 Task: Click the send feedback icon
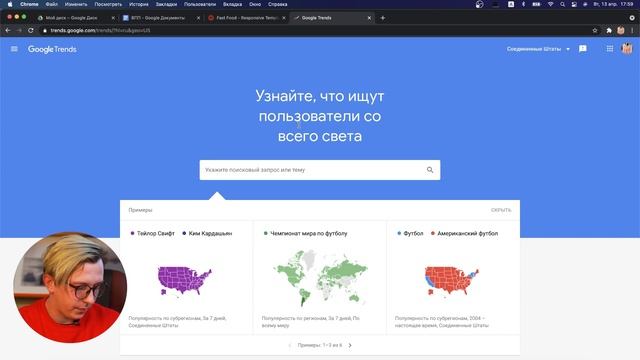coord(582,49)
